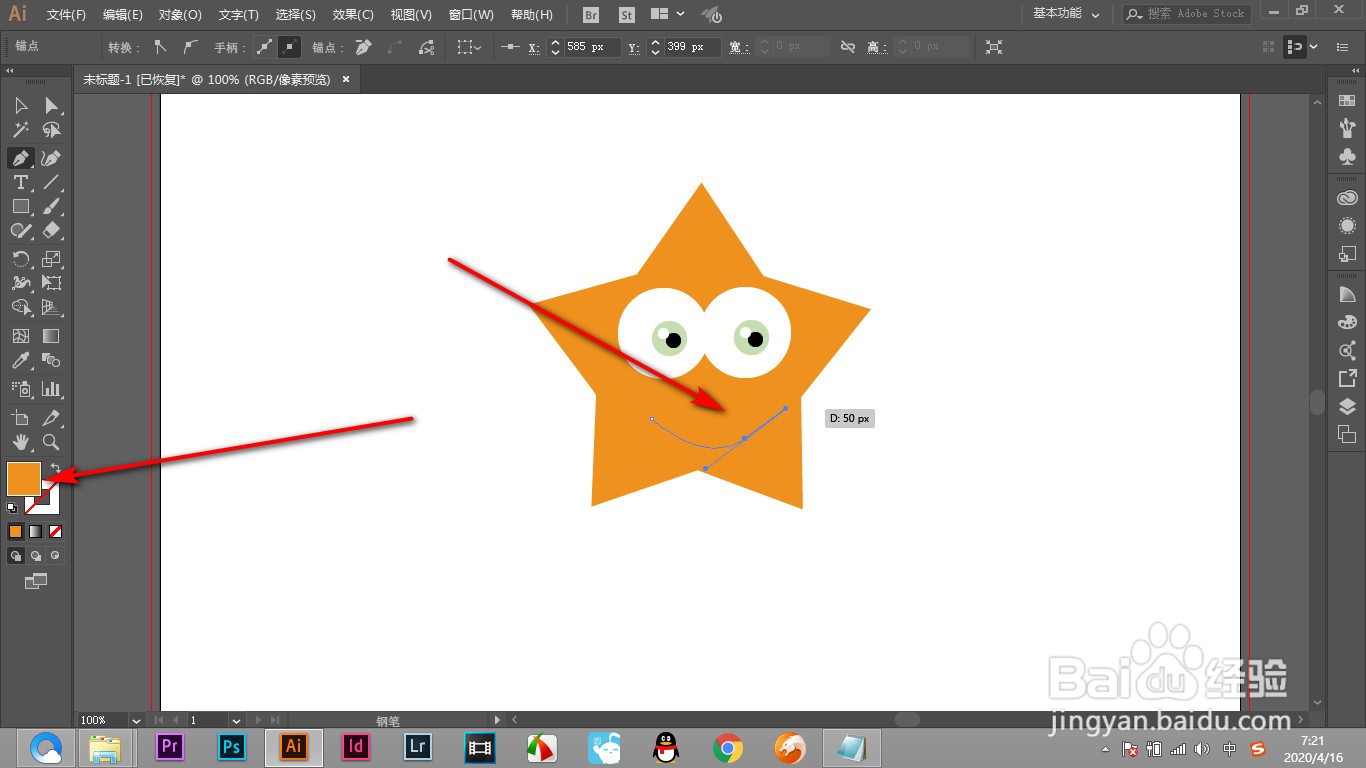Enable Draw Inside mode

[55, 555]
